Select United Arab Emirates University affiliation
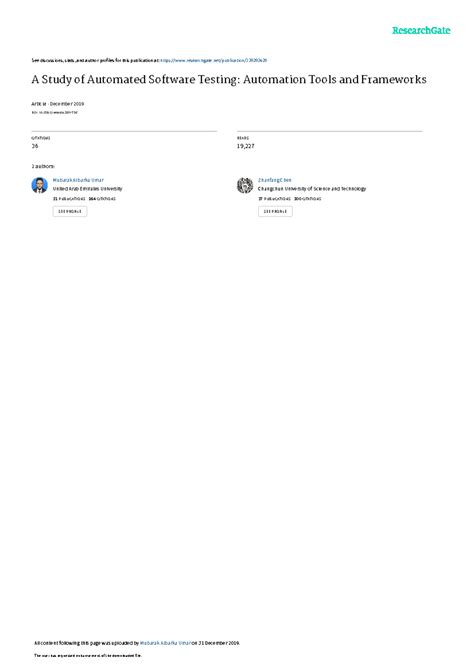 [88, 189]
